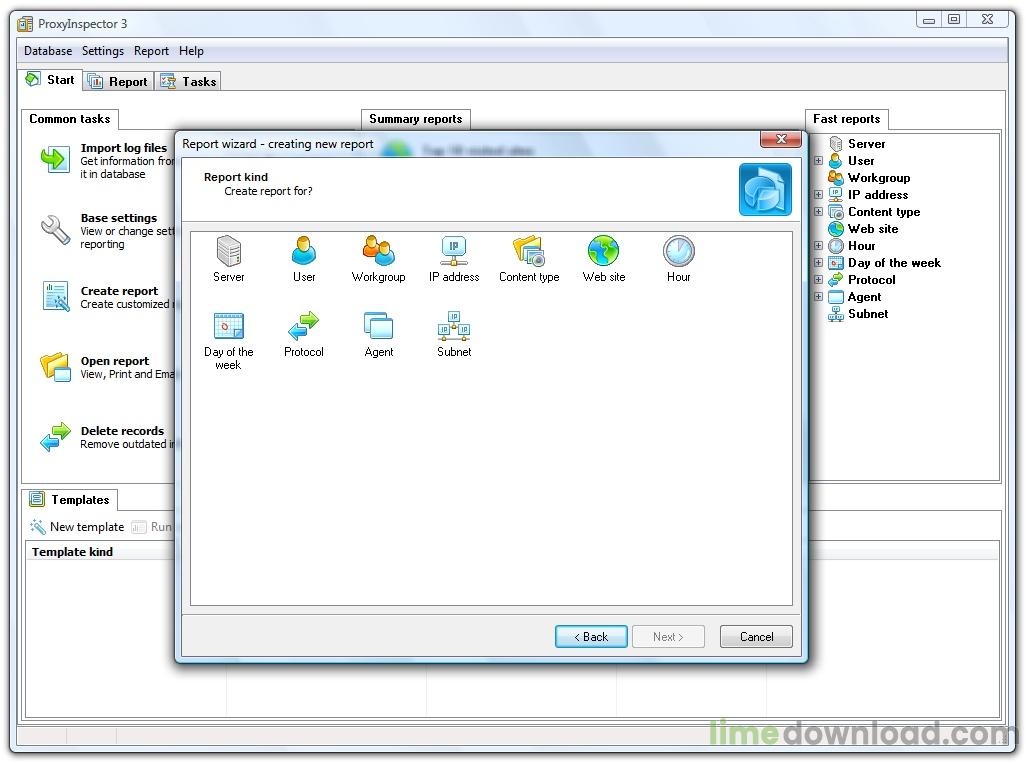Screen dimensions: 1027x764
Task: Select Agent in Fast reports tree
Action: click(x=864, y=297)
